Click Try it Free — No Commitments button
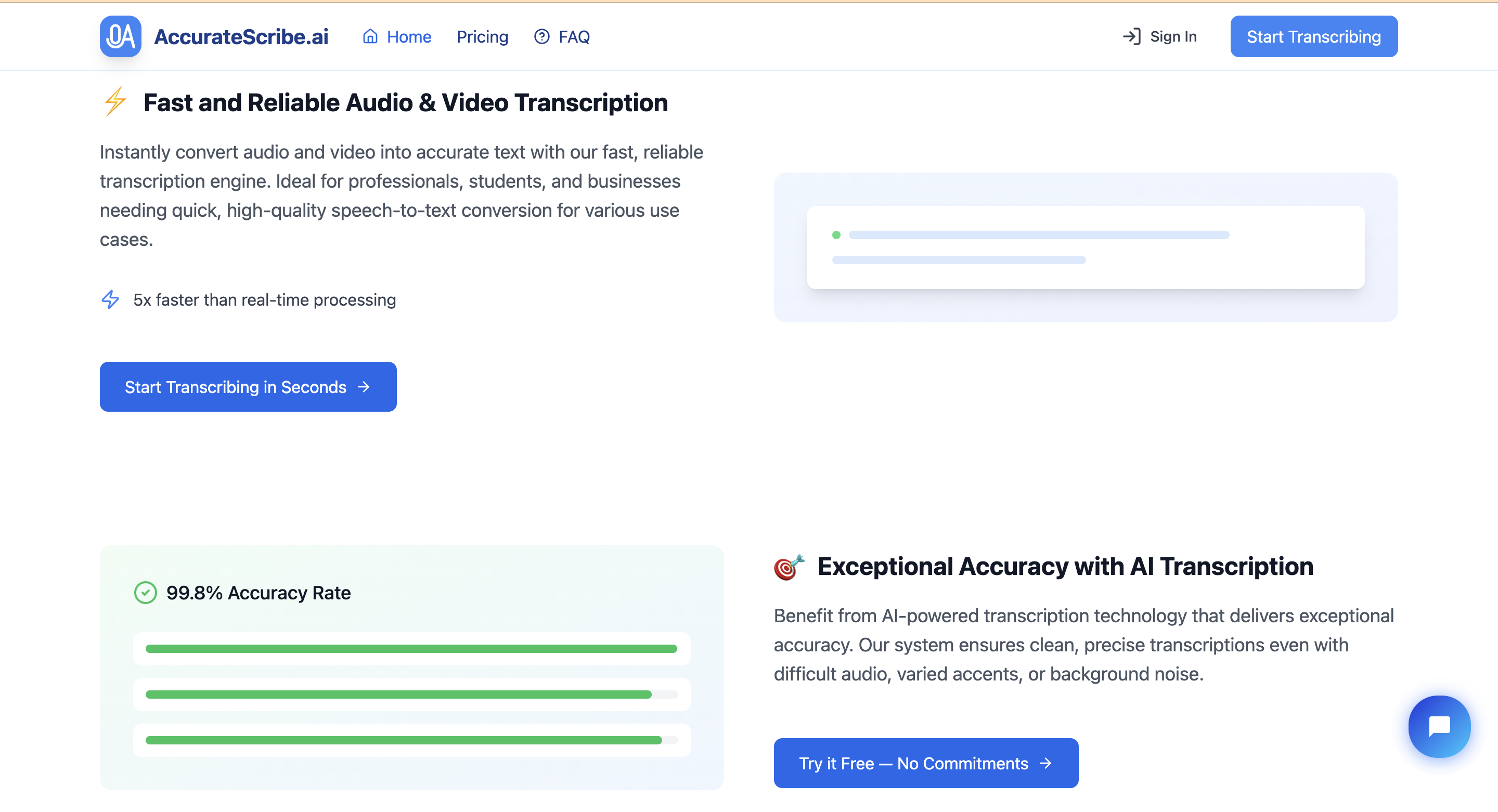Screen dimensions: 1498x812 (926, 763)
